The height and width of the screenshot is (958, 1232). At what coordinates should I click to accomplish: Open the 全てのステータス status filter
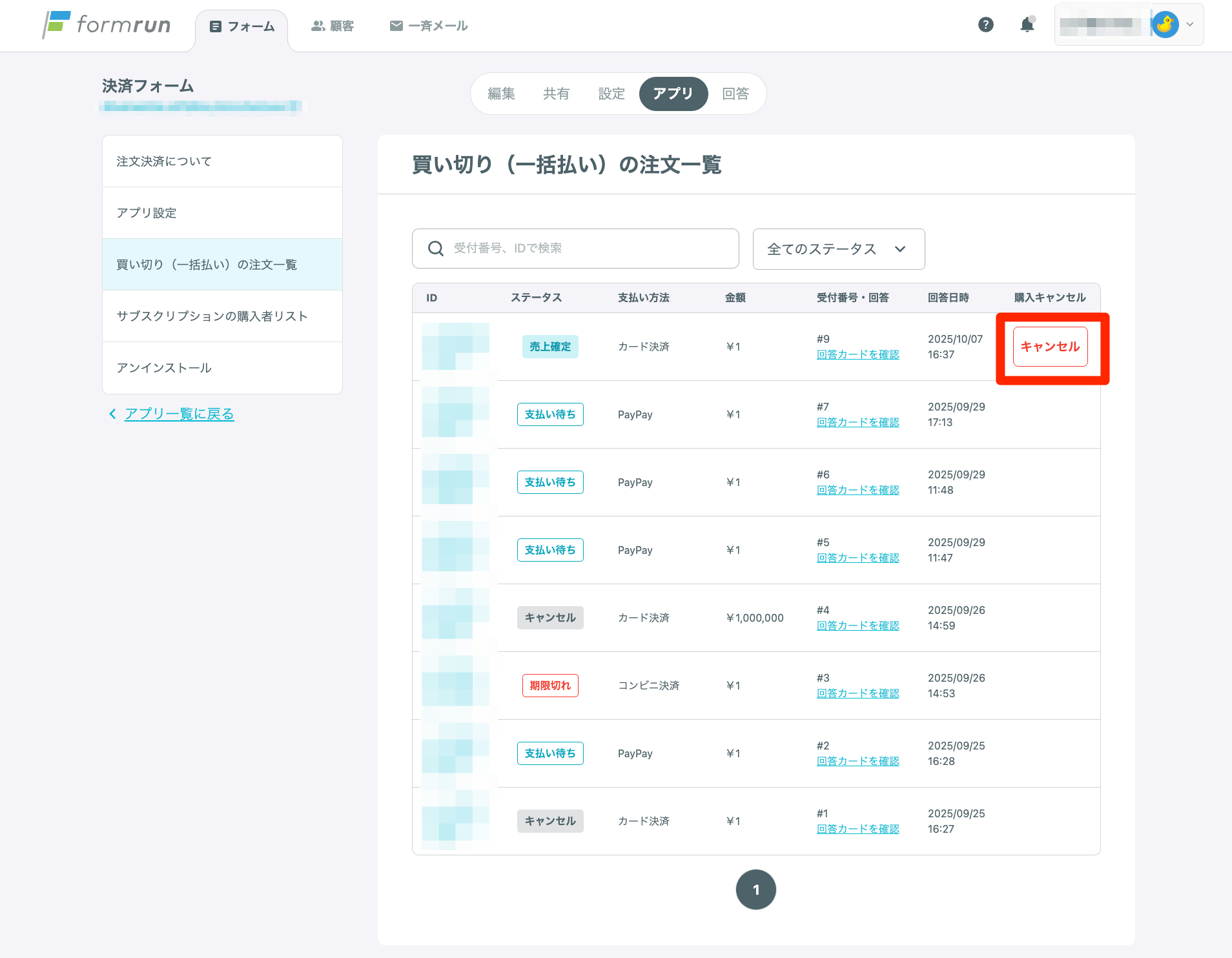click(838, 249)
